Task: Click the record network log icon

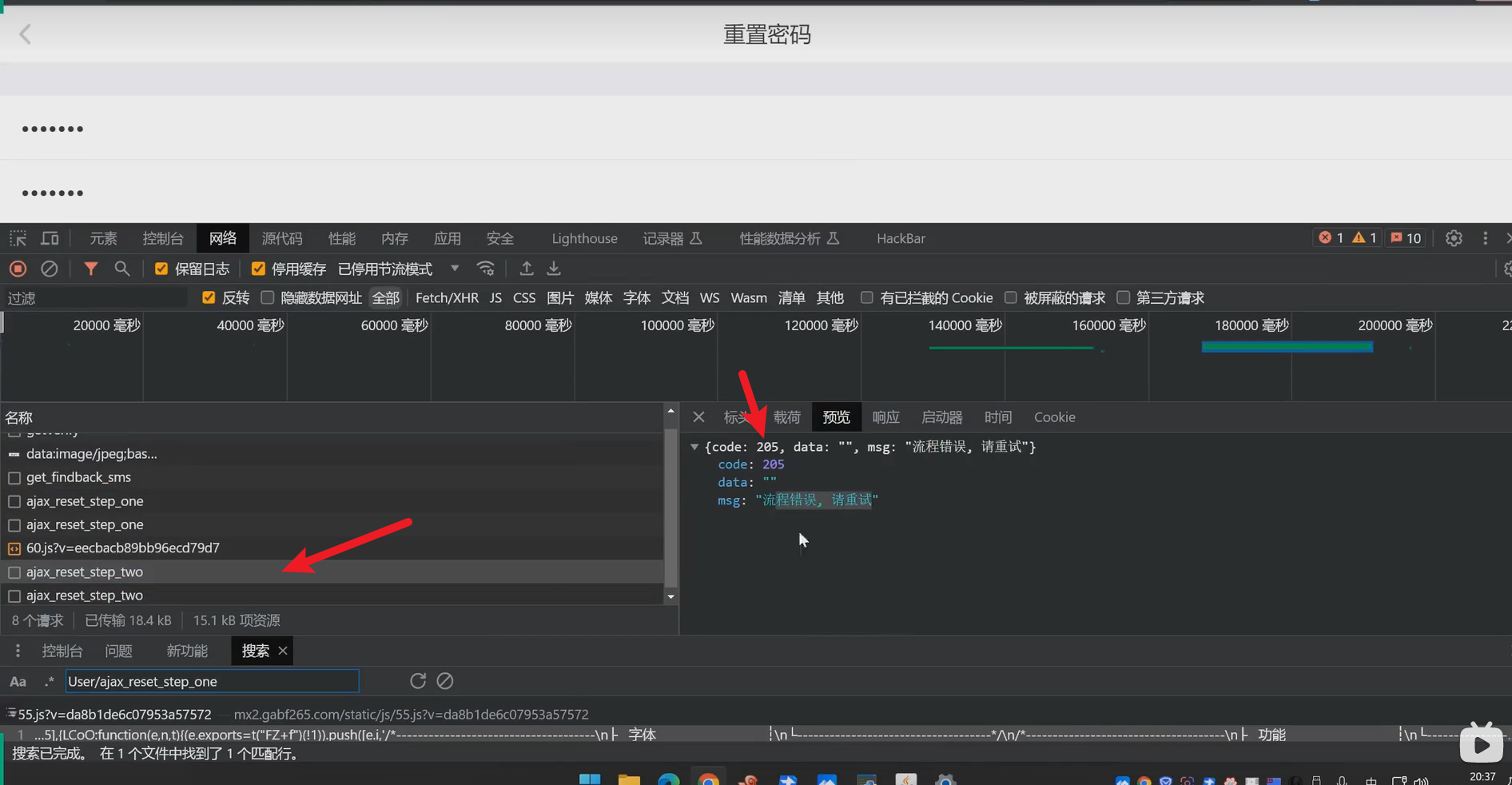Action: (18, 269)
